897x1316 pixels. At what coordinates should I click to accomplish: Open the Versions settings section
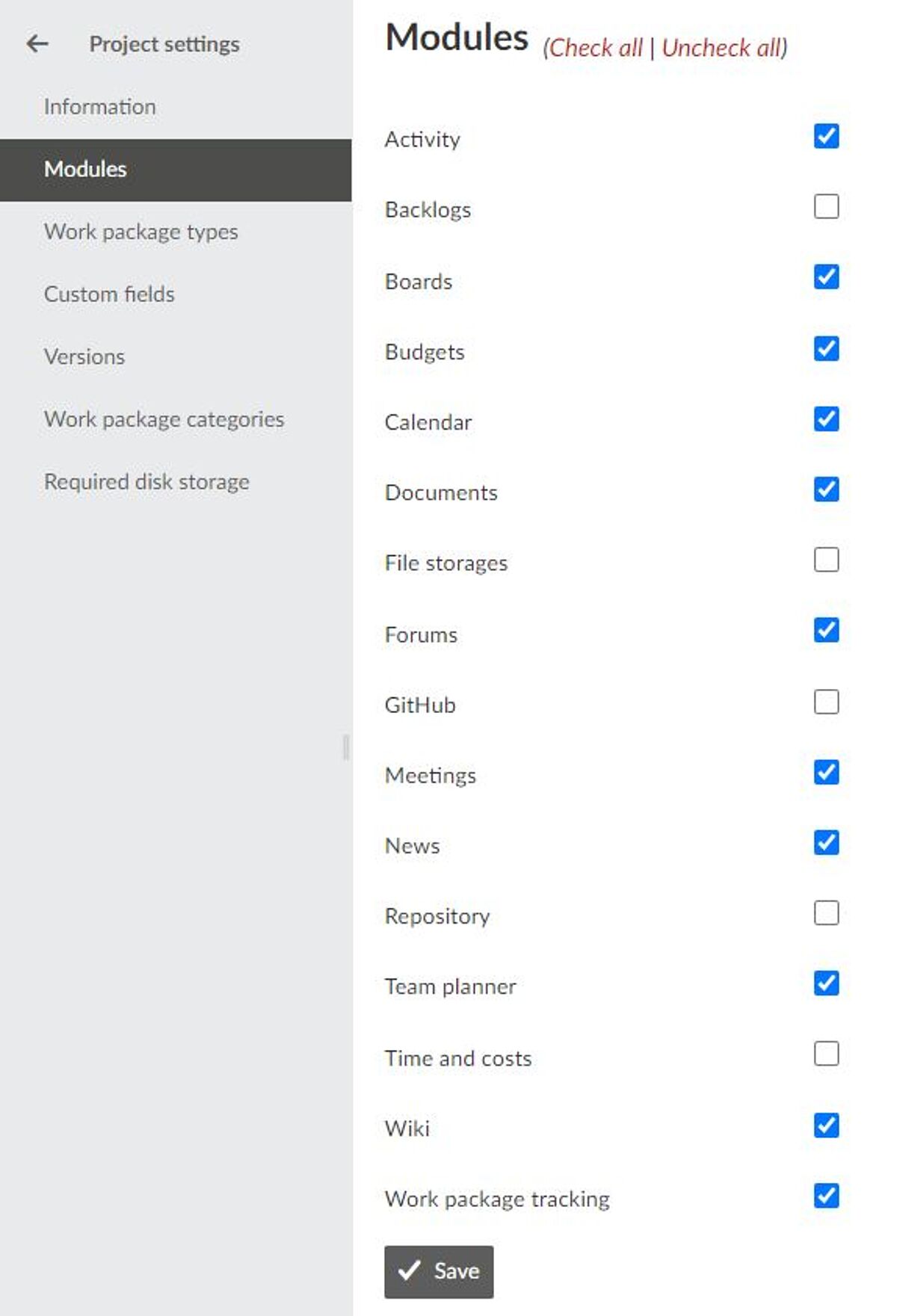(84, 356)
